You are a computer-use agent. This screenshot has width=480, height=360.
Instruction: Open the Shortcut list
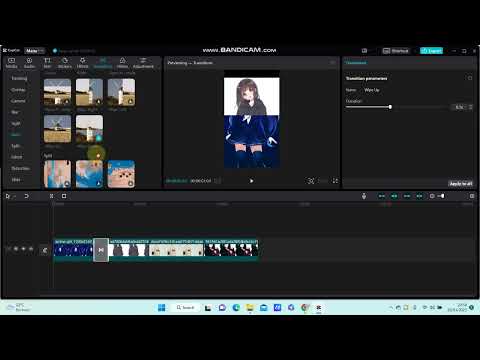point(396,51)
